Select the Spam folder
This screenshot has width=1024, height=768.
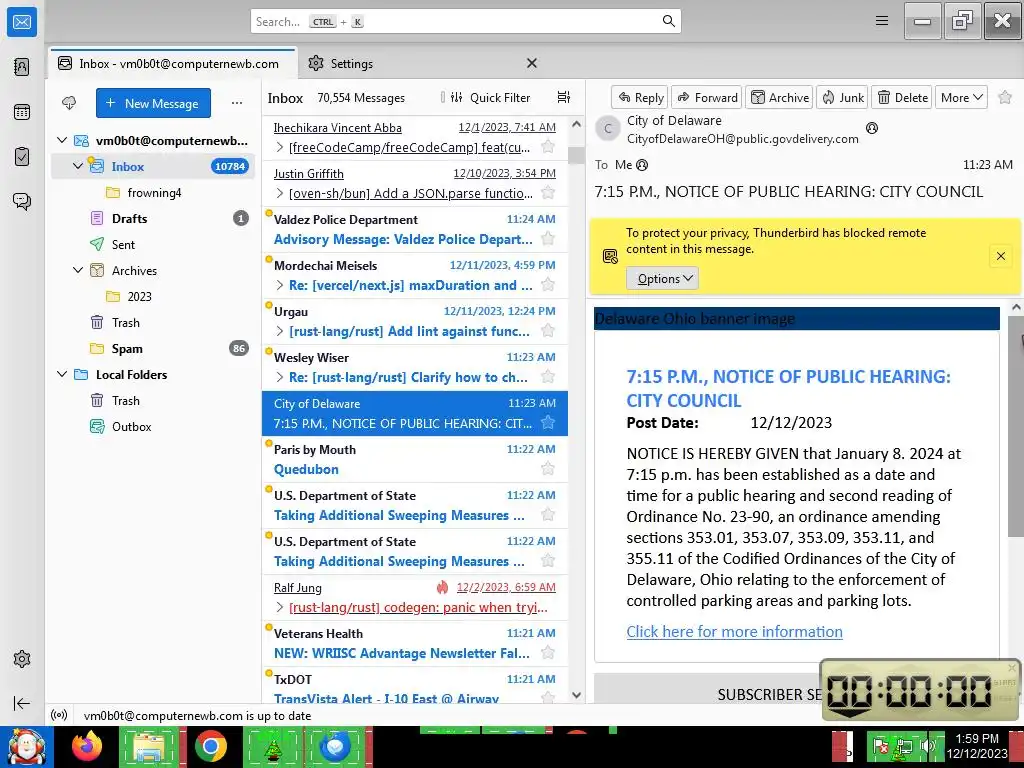(153, 348)
